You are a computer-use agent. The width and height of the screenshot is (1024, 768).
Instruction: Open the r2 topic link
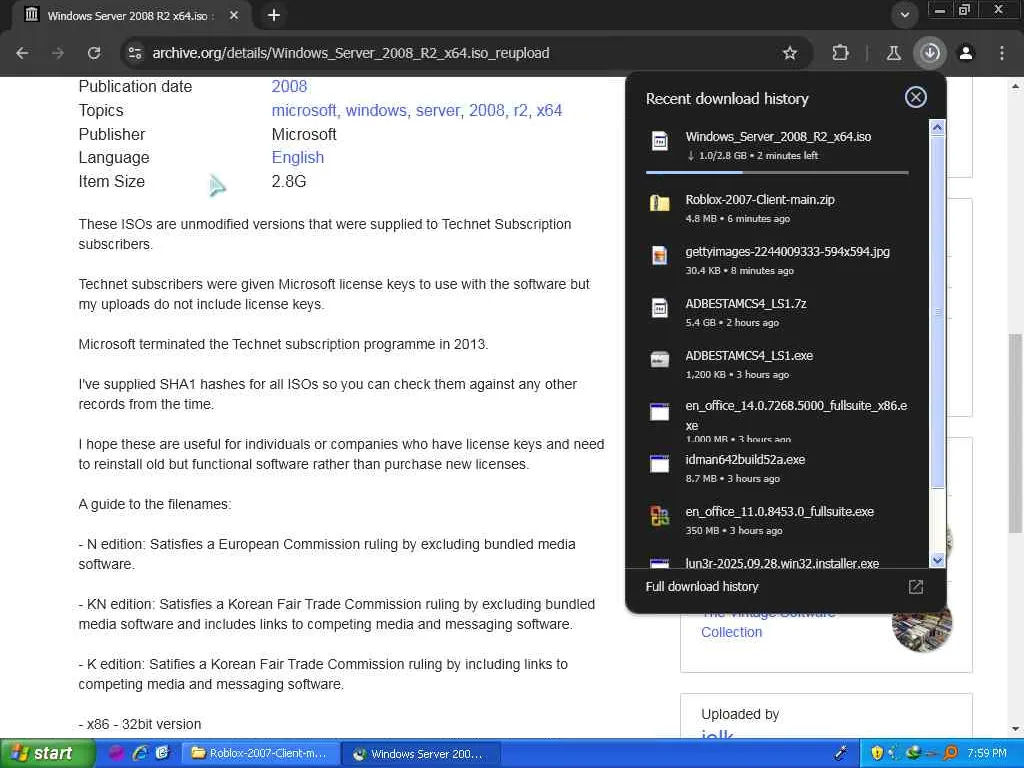[x=520, y=110]
